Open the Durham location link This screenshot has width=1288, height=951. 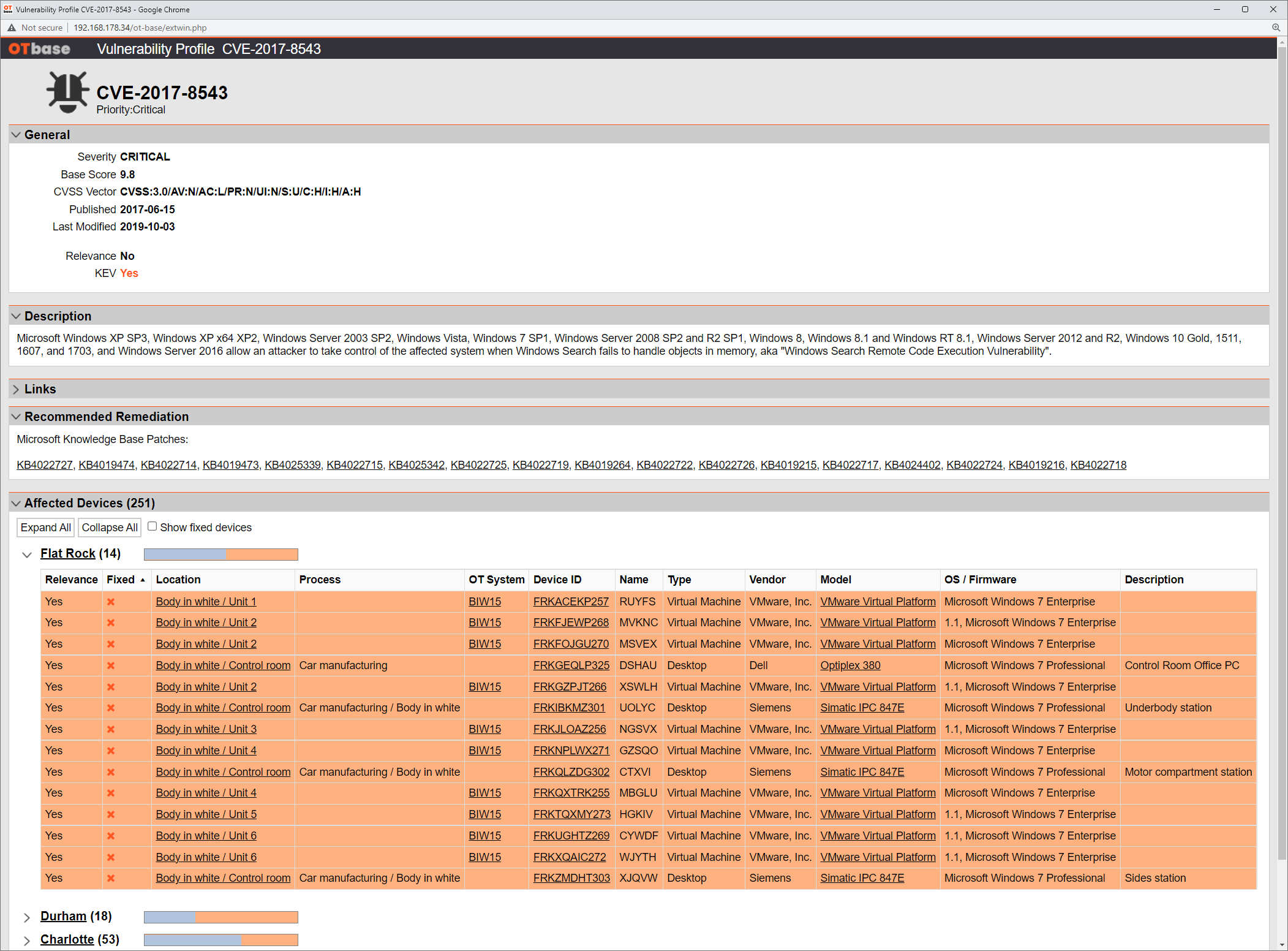point(63,916)
